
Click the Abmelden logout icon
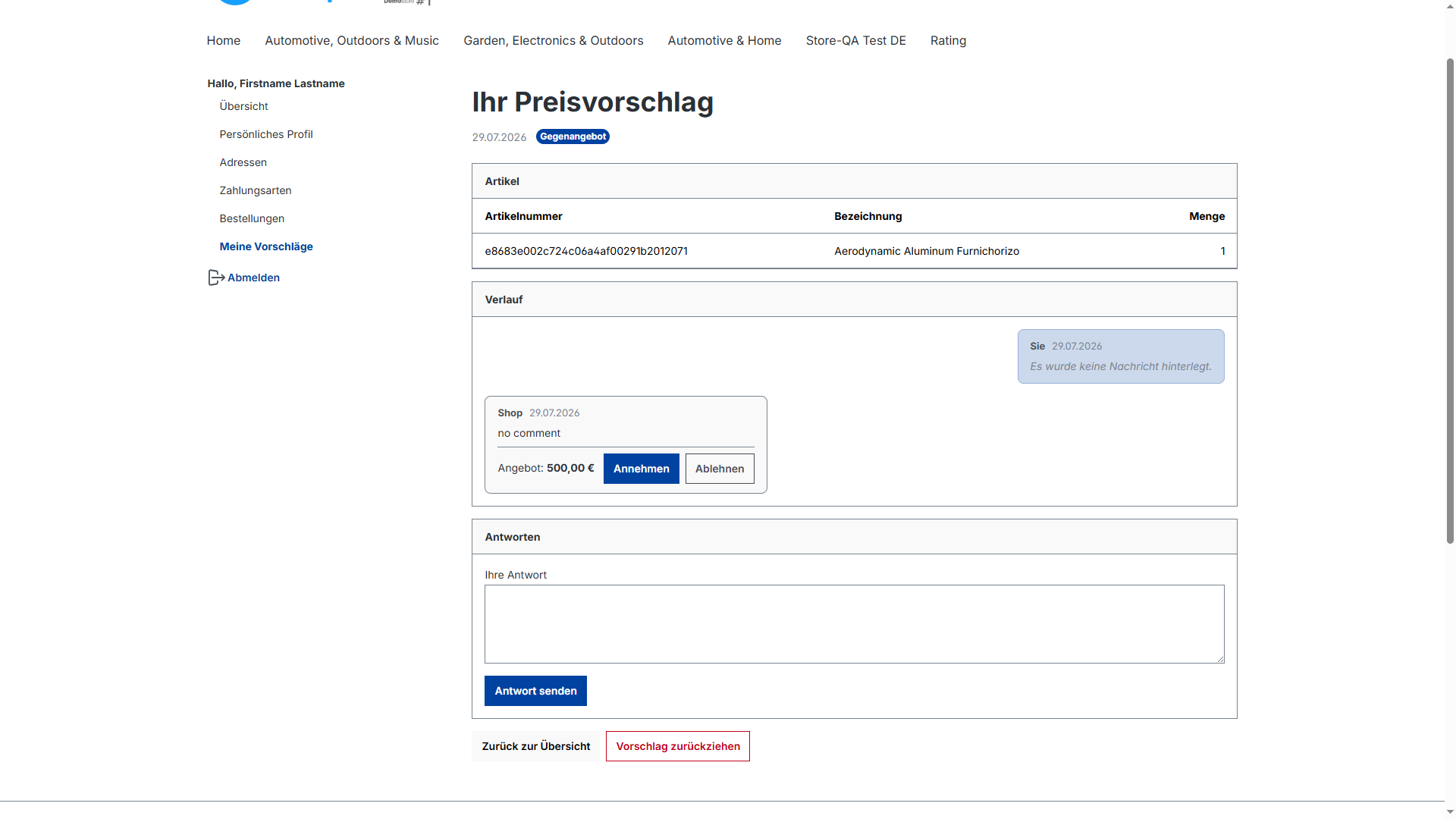click(x=216, y=278)
